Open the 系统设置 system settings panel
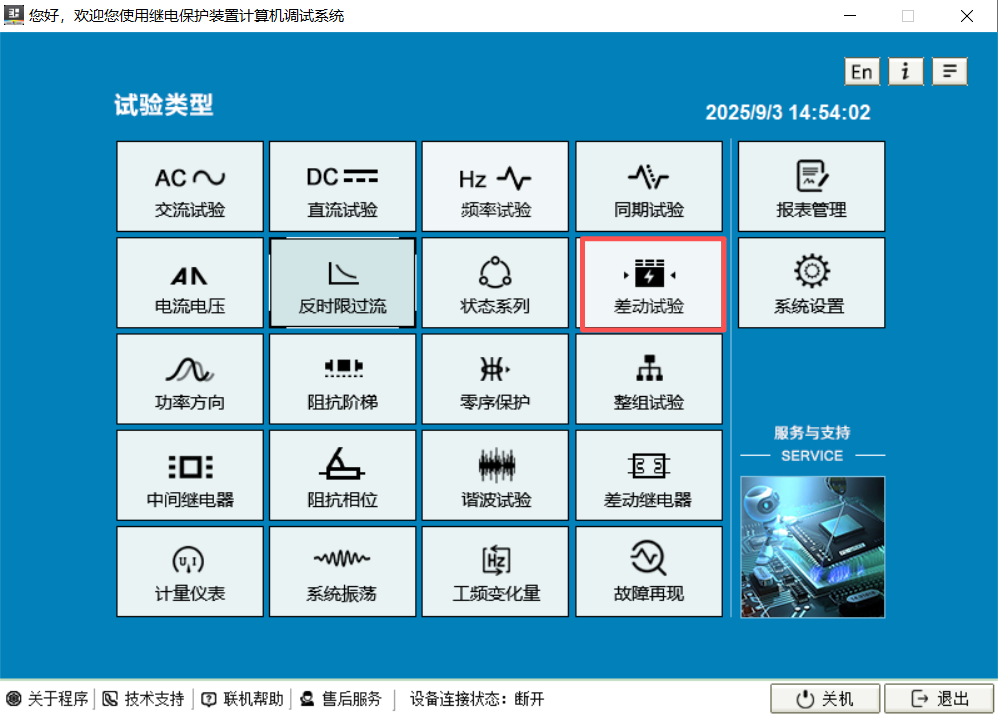 811,282
